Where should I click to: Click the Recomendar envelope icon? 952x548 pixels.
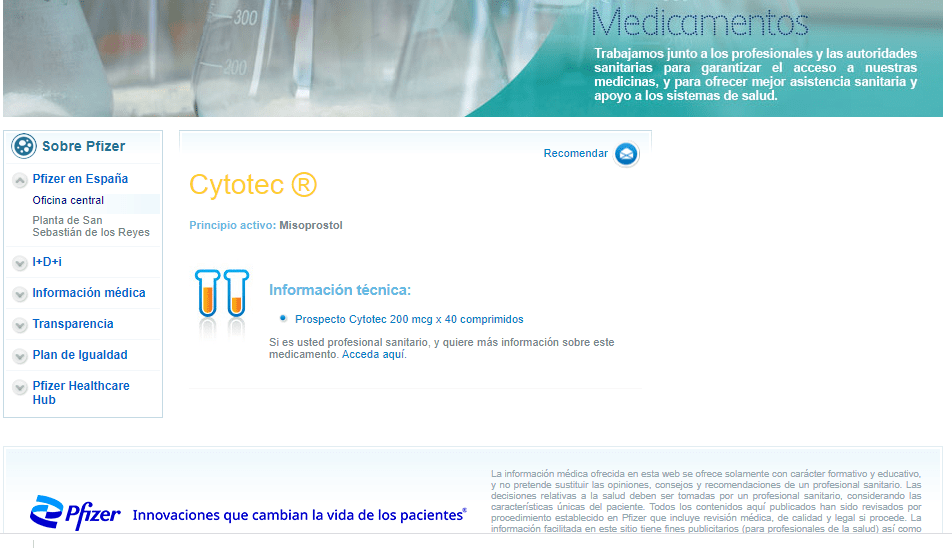click(626, 154)
